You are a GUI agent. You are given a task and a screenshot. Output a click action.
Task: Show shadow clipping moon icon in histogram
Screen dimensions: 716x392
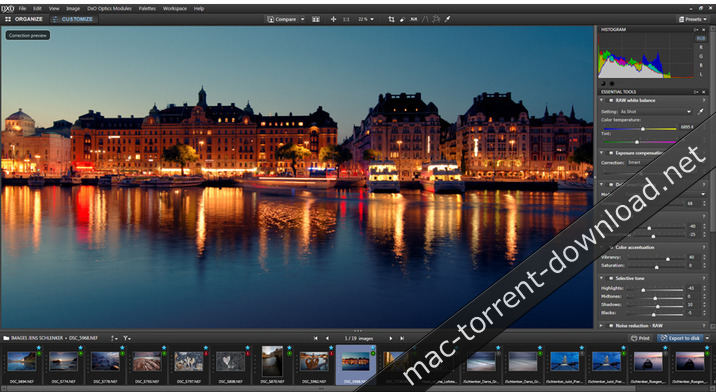603,84
